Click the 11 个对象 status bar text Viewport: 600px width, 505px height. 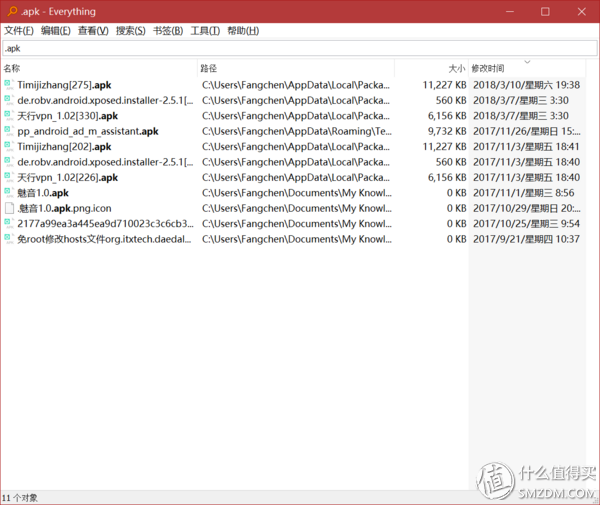pos(20,498)
